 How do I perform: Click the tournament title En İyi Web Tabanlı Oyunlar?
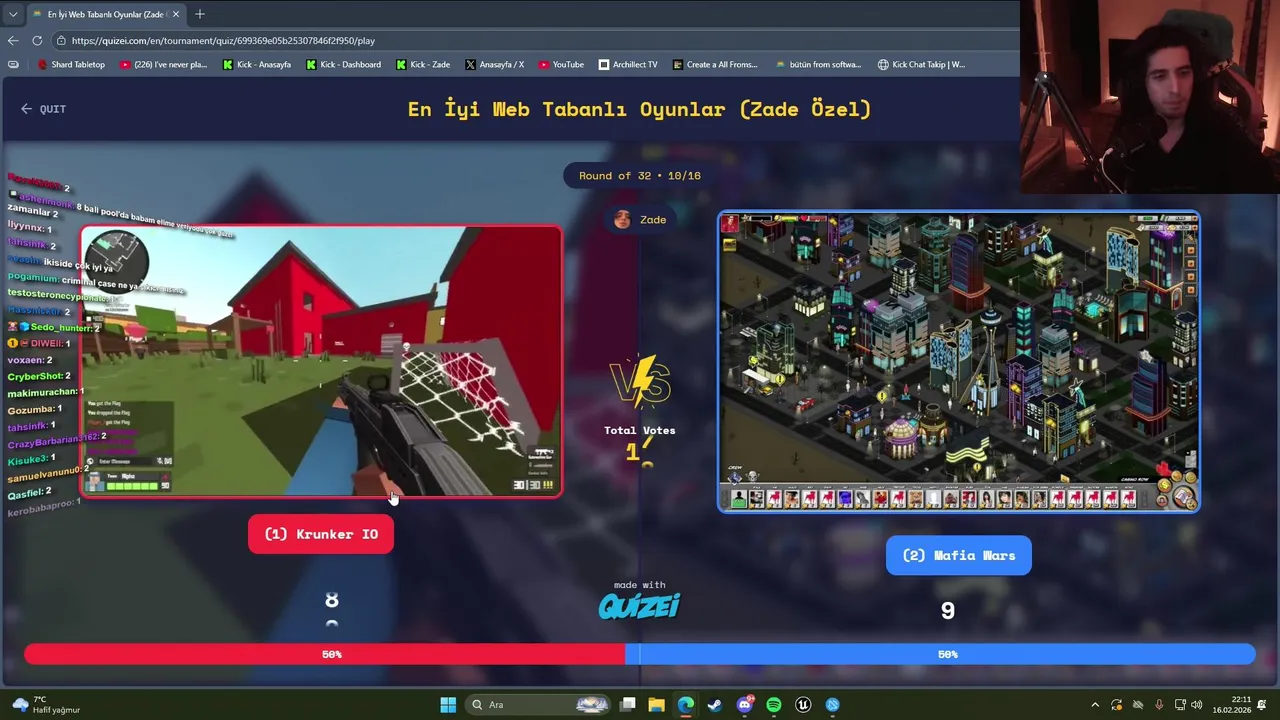[639, 109]
